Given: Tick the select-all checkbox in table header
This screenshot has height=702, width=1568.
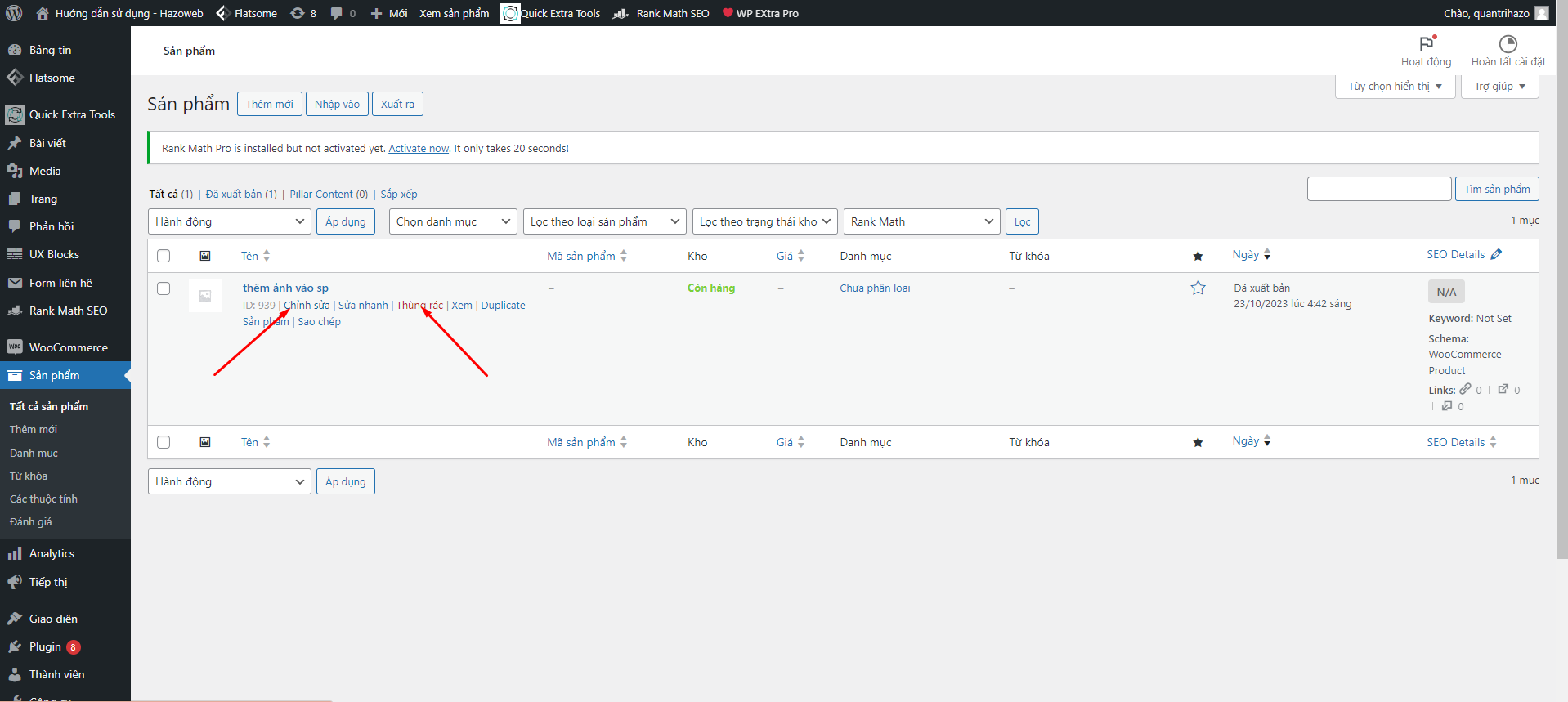Looking at the screenshot, I should pyautogui.click(x=164, y=256).
